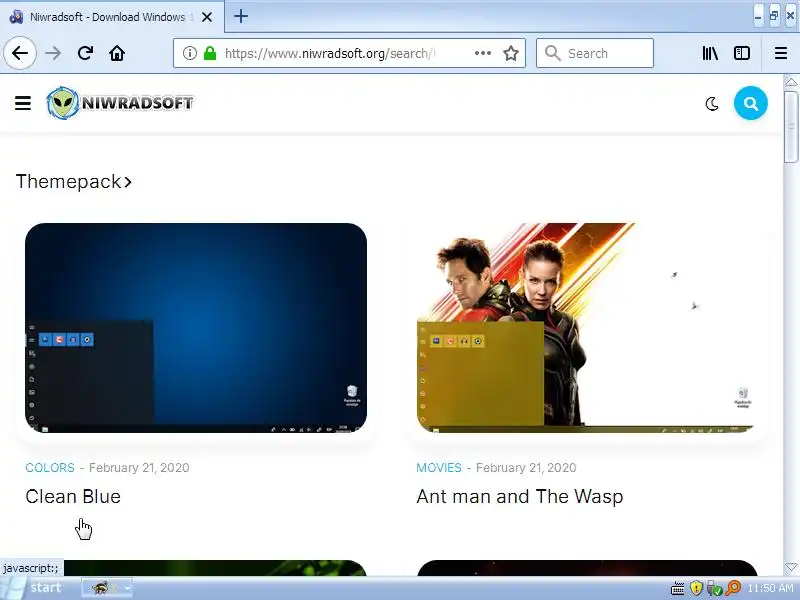Show sidebars toolbar button
This screenshot has width=800, height=600.
[742, 53]
